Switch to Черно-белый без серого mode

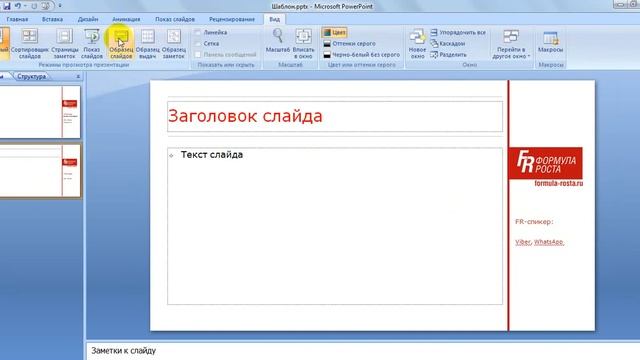362,54
